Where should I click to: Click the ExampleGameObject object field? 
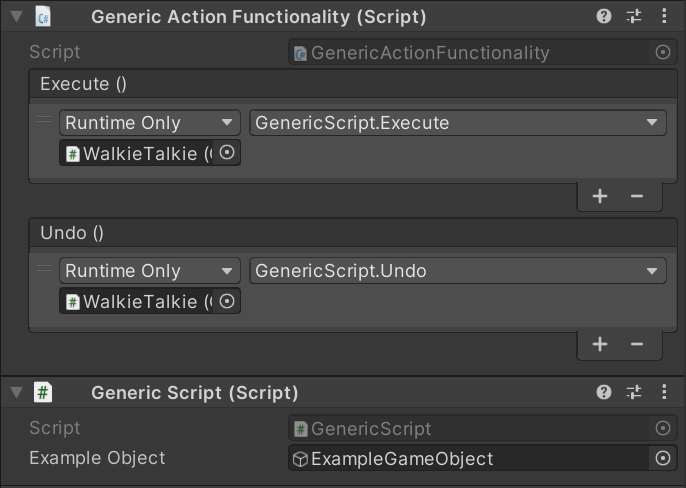470,459
